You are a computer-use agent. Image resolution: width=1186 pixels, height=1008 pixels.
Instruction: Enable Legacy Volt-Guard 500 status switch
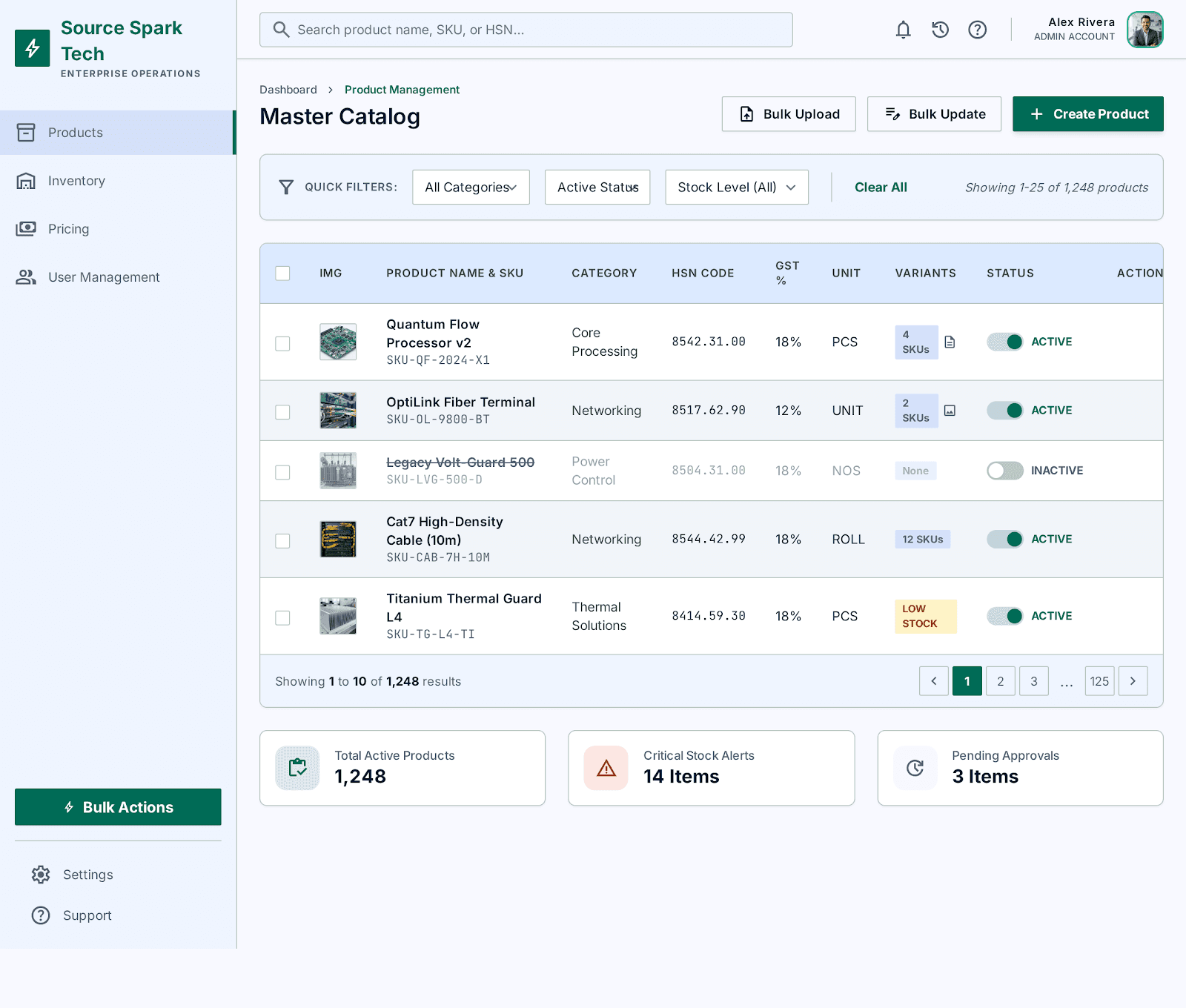coord(1004,471)
